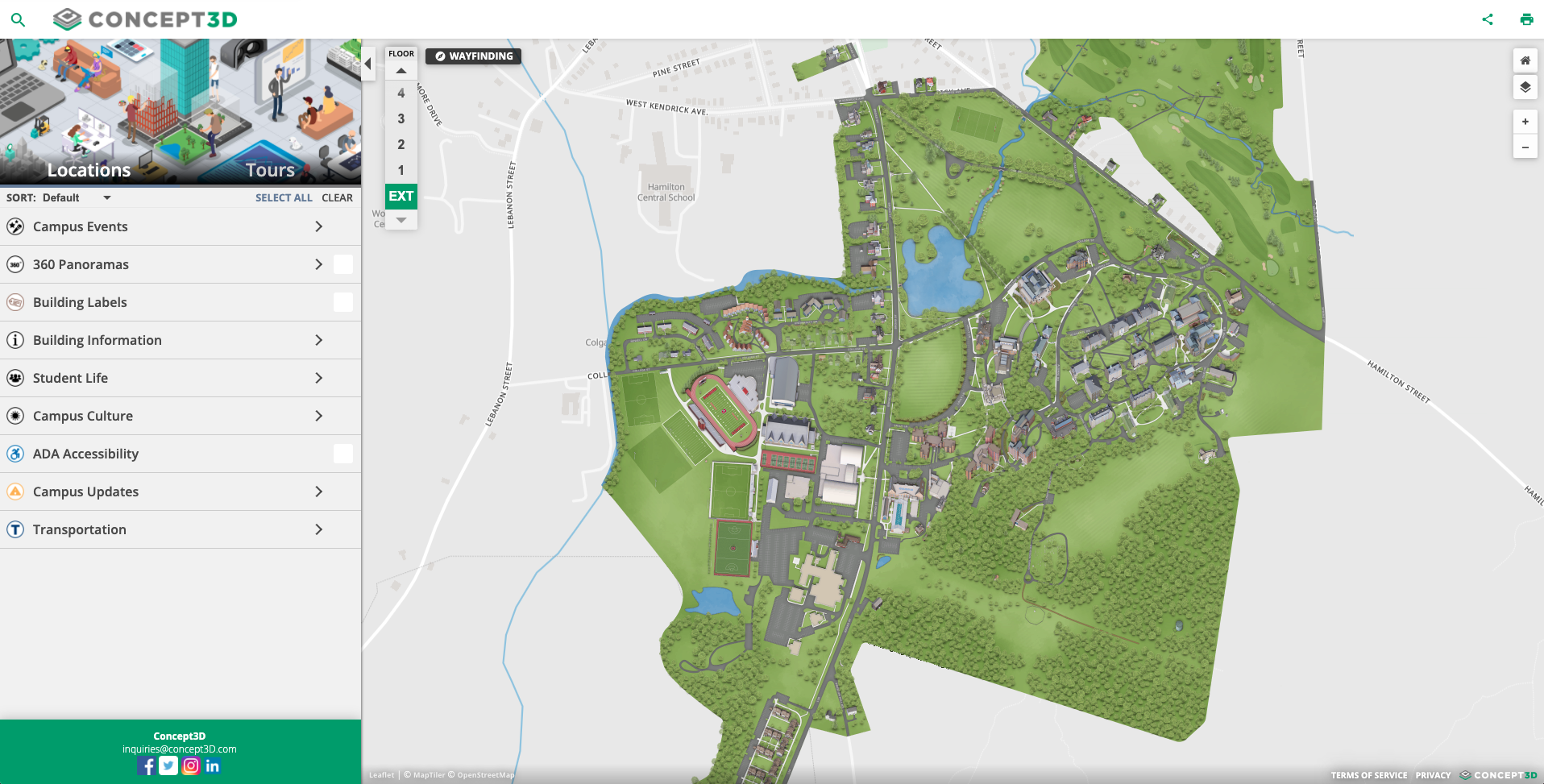Viewport: 1544px width, 784px height.
Task: Open the Instagram social icon
Action: 191,765
